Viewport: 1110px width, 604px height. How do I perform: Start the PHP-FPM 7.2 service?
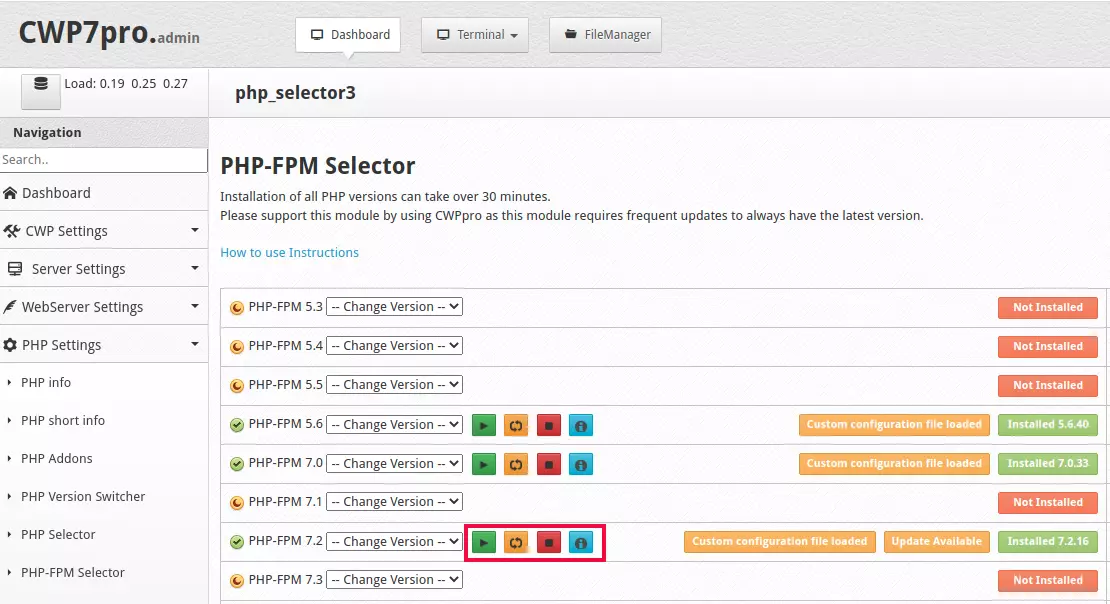pyautogui.click(x=484, y=541)
